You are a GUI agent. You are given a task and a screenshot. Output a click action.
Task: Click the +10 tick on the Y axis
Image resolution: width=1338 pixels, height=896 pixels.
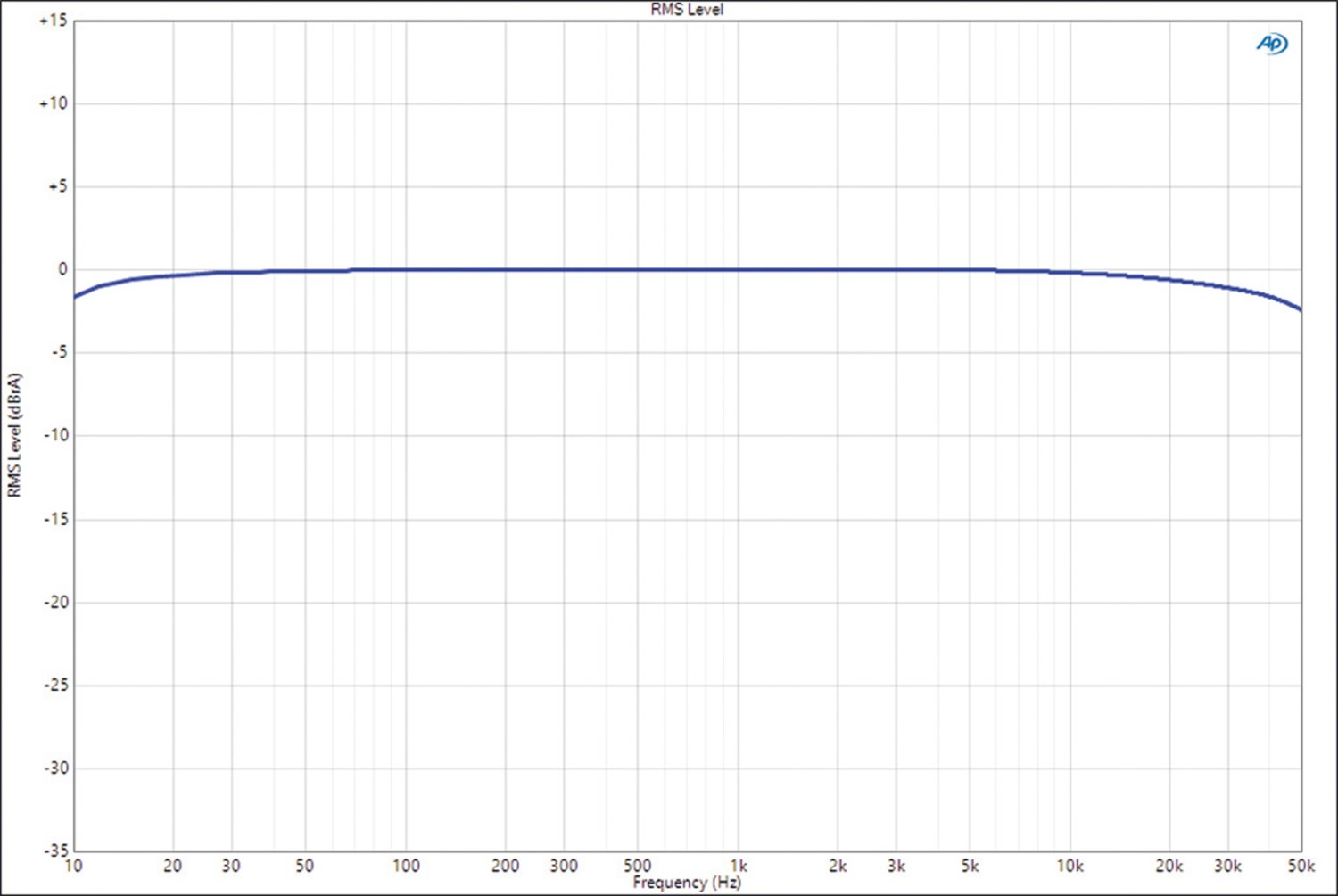click(x=53, y=103)
